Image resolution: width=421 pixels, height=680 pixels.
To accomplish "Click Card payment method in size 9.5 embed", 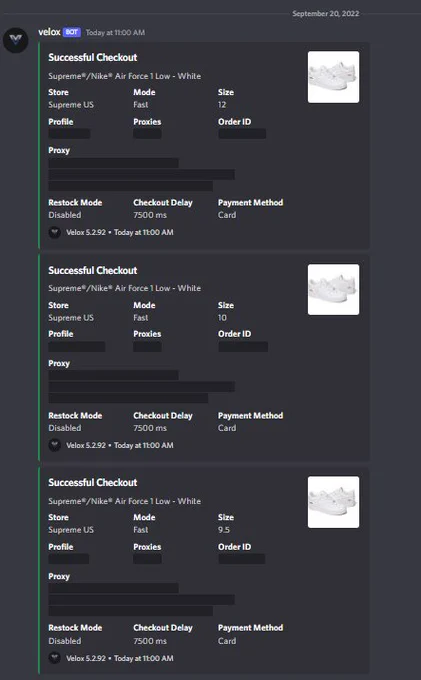I will (227, 641).
